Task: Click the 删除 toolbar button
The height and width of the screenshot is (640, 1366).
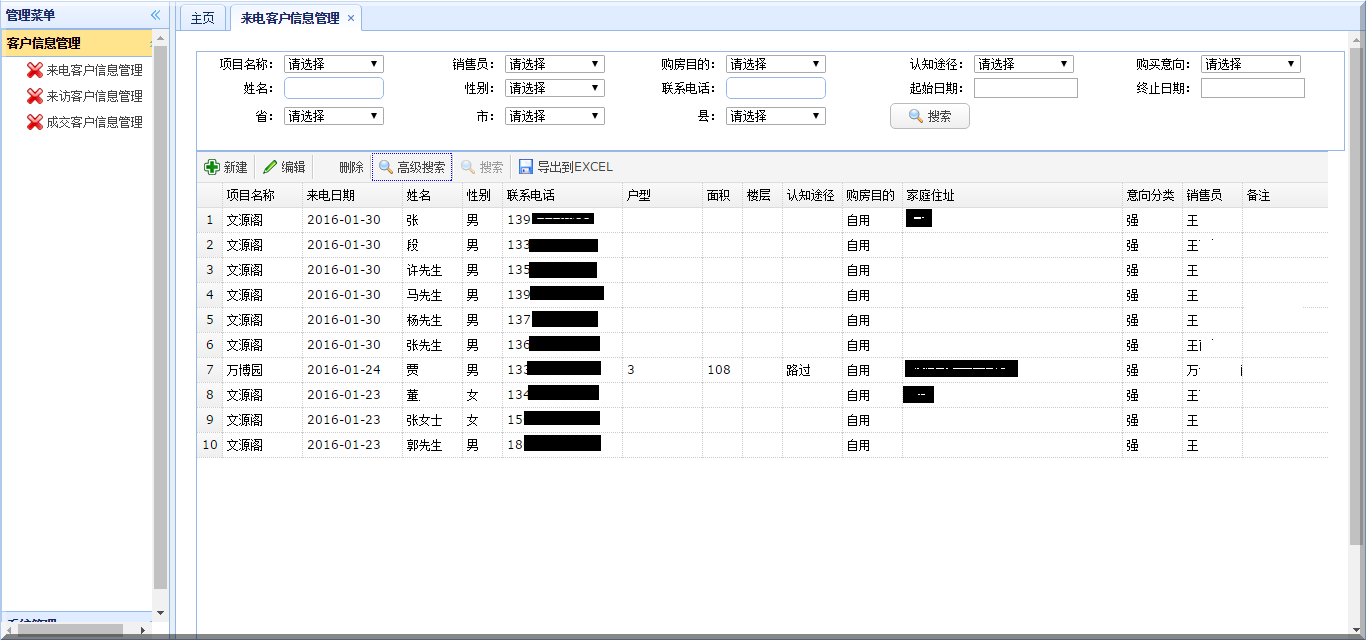Action: pyautogui.click(x=351, y=167)
